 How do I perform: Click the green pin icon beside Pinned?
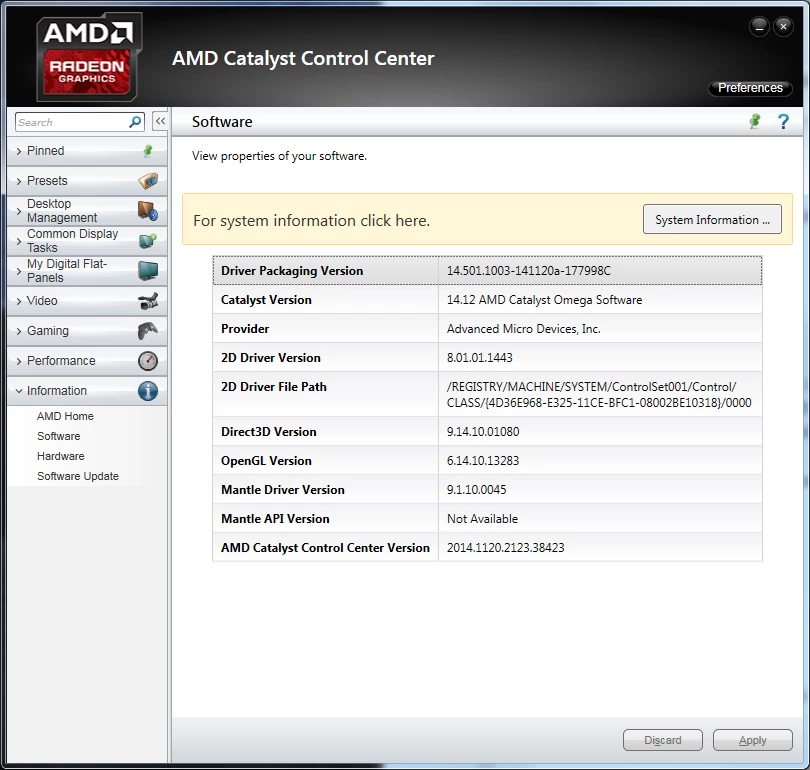pyautogui.click(x=148, y=151)
